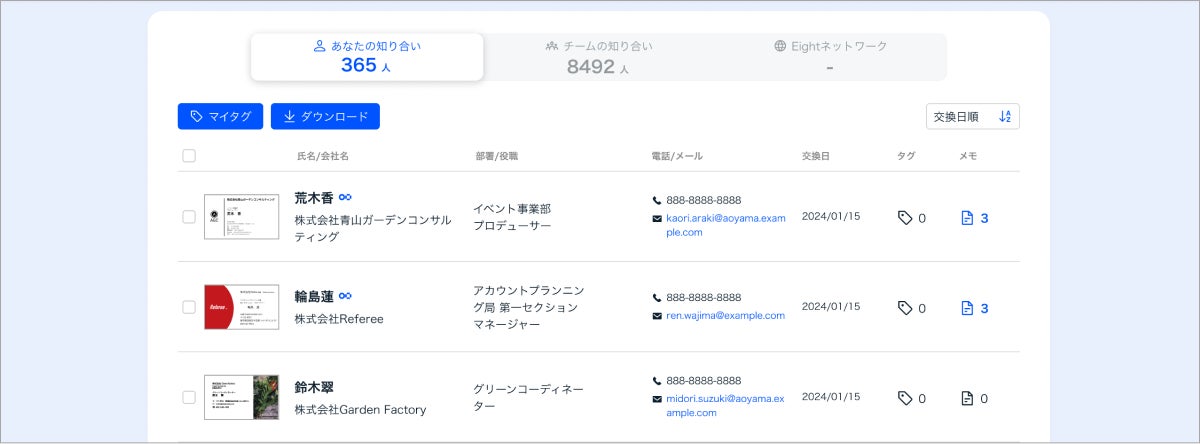This screenshot has width=1200, height=444.
Task: Click the マイタグ button
Action: pos(220,117)
